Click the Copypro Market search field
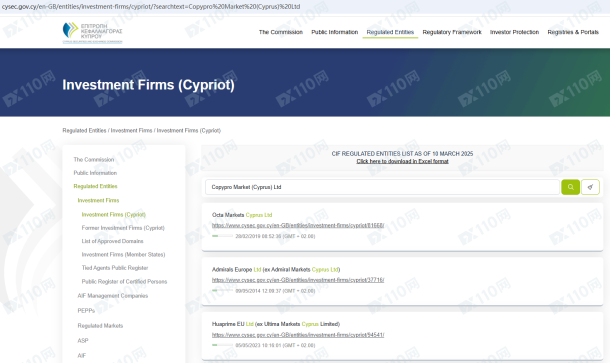610x363 pixels. (382, 187)
